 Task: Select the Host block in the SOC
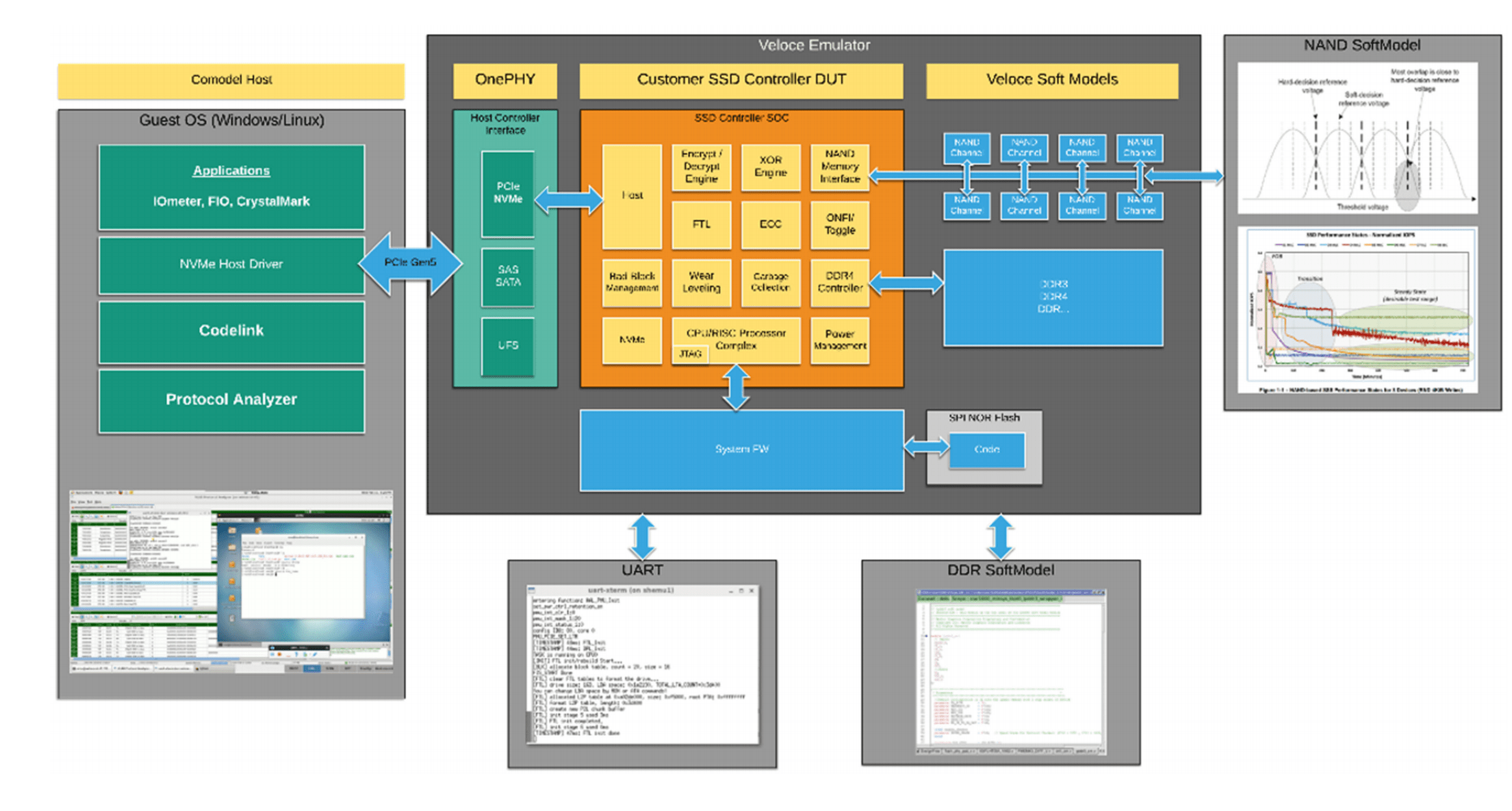point(632,196)
